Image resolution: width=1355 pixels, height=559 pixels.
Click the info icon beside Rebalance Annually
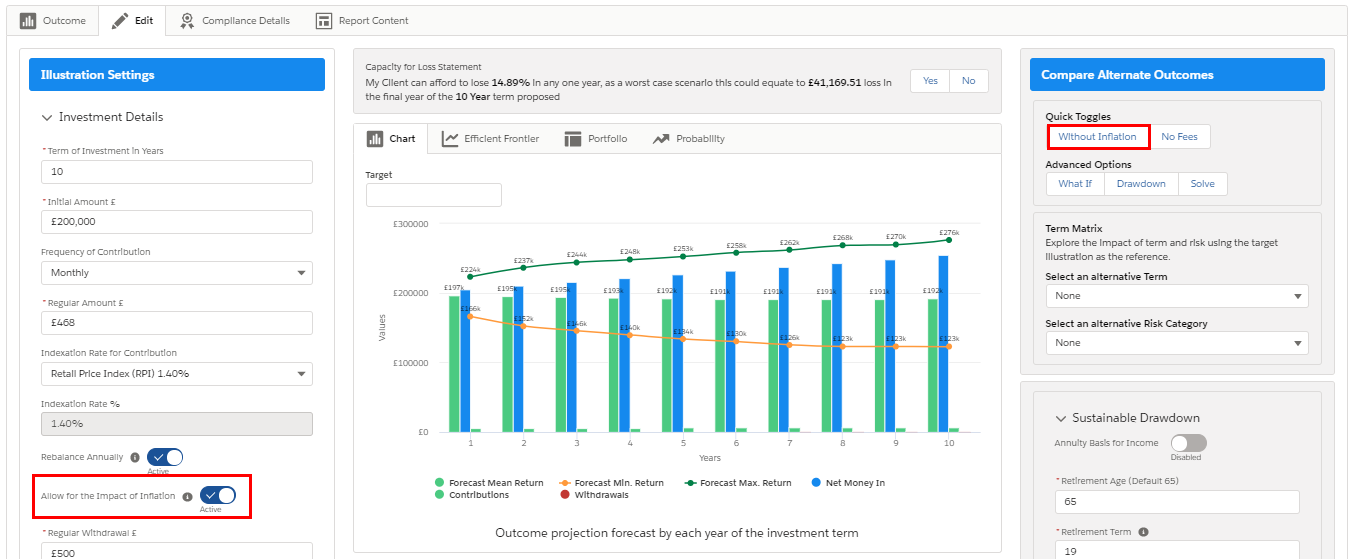click(135, 458)
